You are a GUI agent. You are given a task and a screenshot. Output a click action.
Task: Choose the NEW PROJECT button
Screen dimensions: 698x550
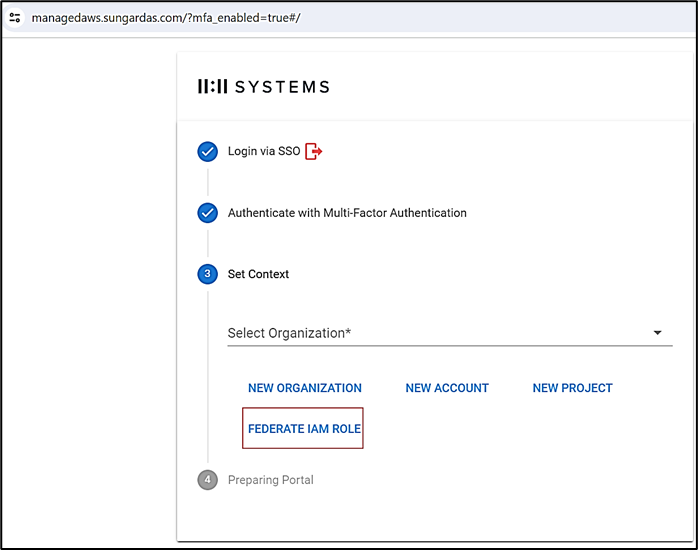click(572, 388)
